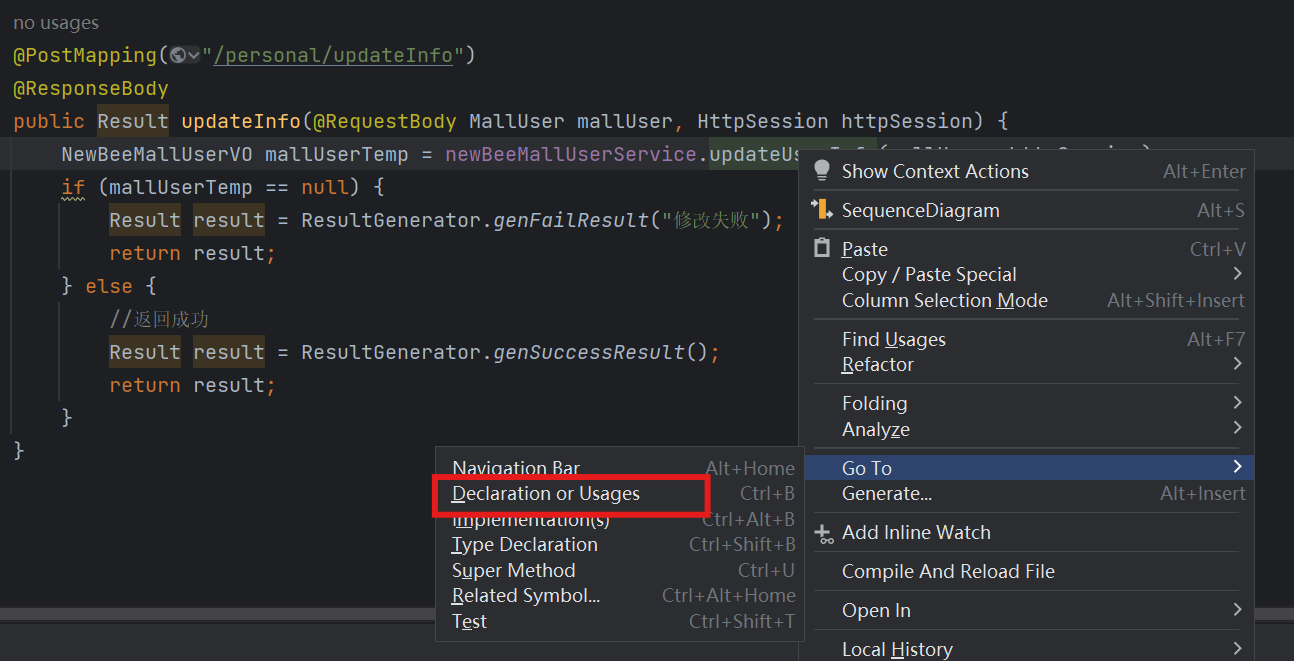Expand the Refactor submenu arrow

[x=1237, y=364]
